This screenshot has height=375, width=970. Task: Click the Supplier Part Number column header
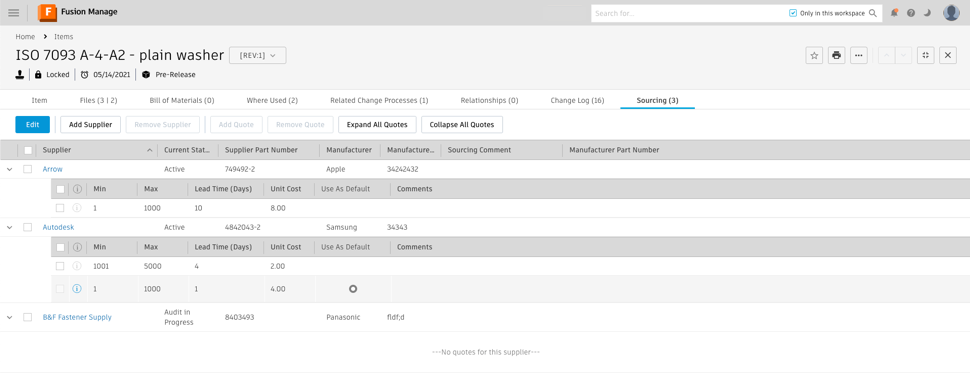261,150
